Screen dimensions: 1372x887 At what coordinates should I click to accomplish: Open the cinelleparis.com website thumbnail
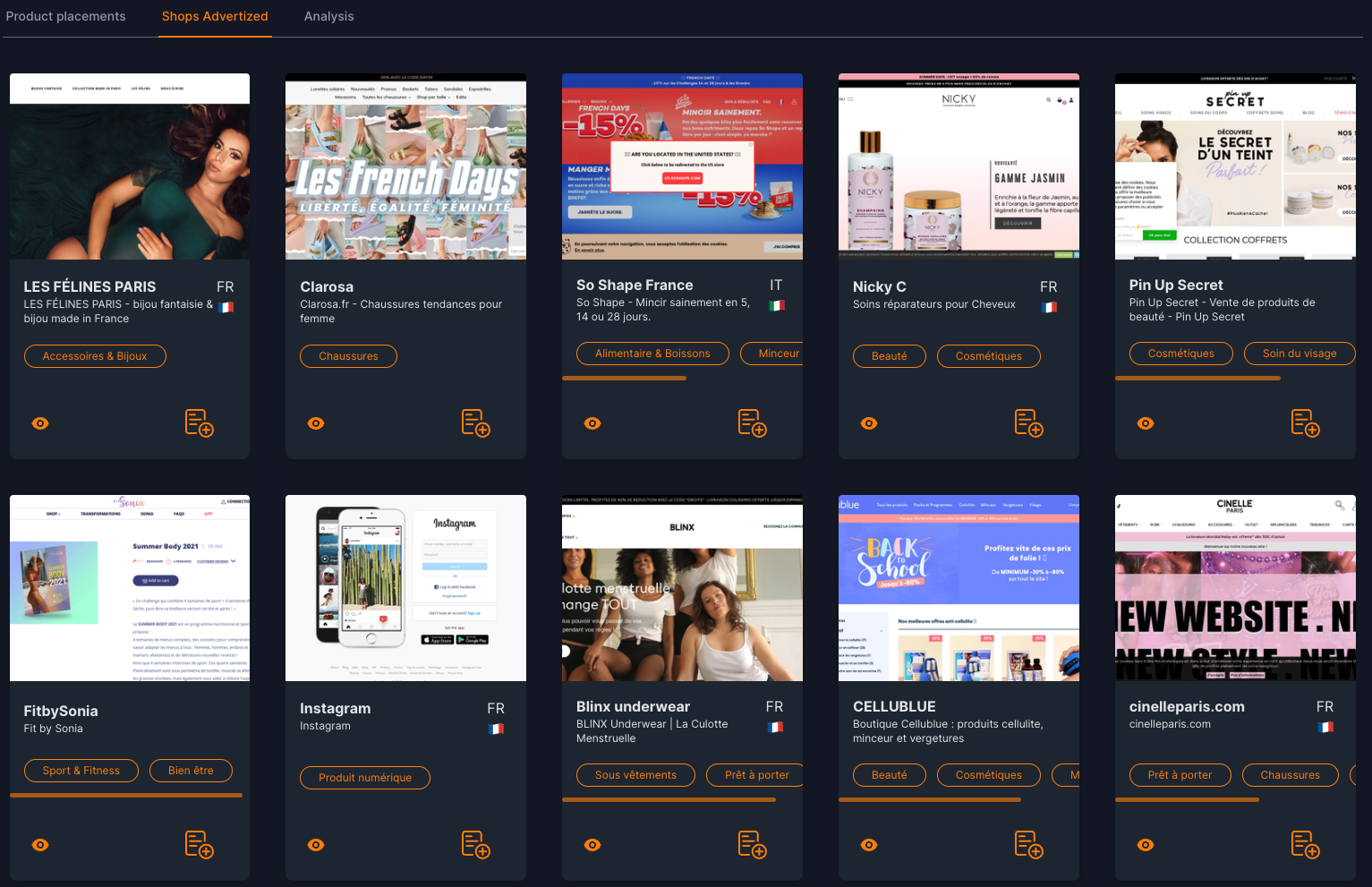(x=1235, y=588)
